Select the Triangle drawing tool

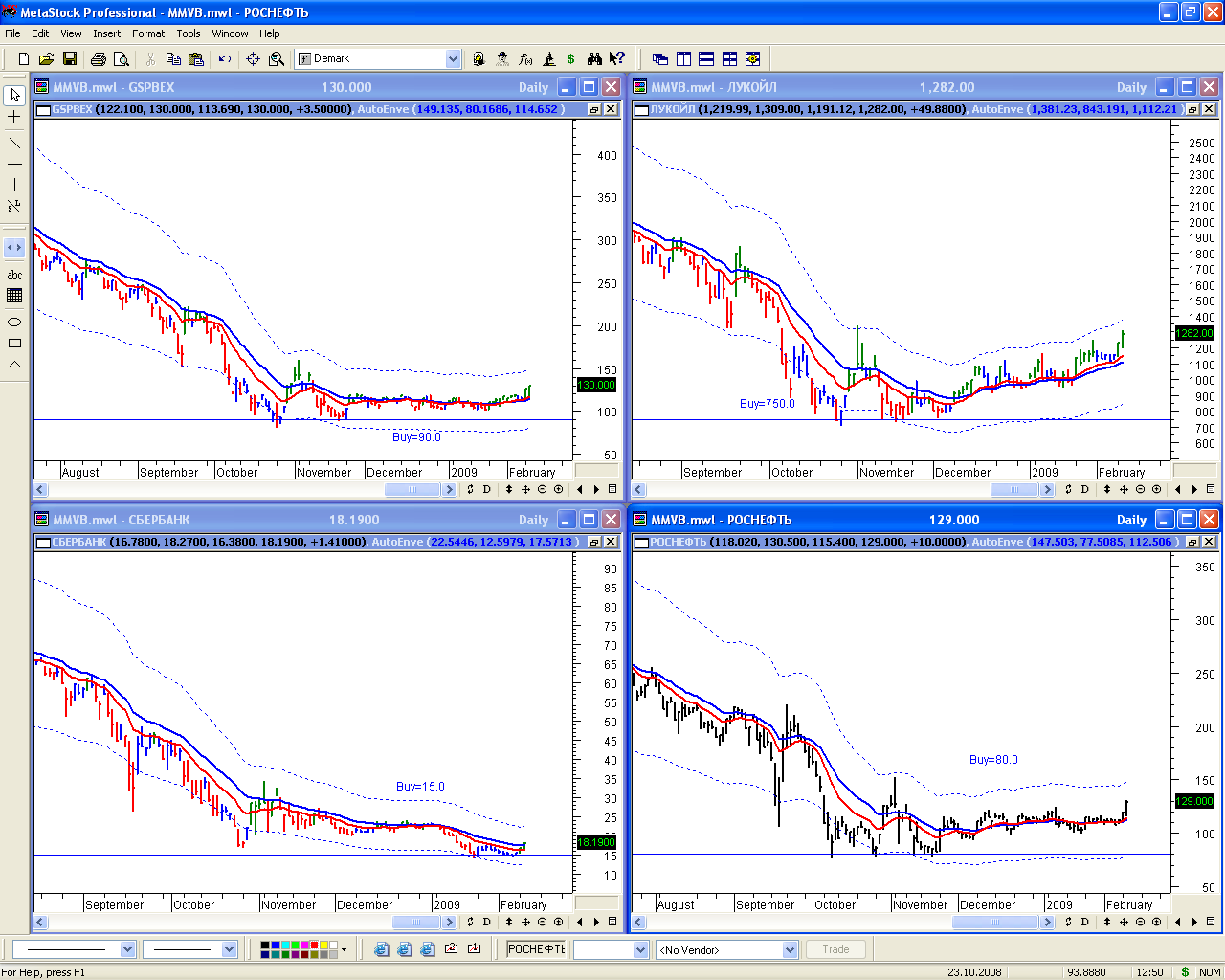pos(14,365)
